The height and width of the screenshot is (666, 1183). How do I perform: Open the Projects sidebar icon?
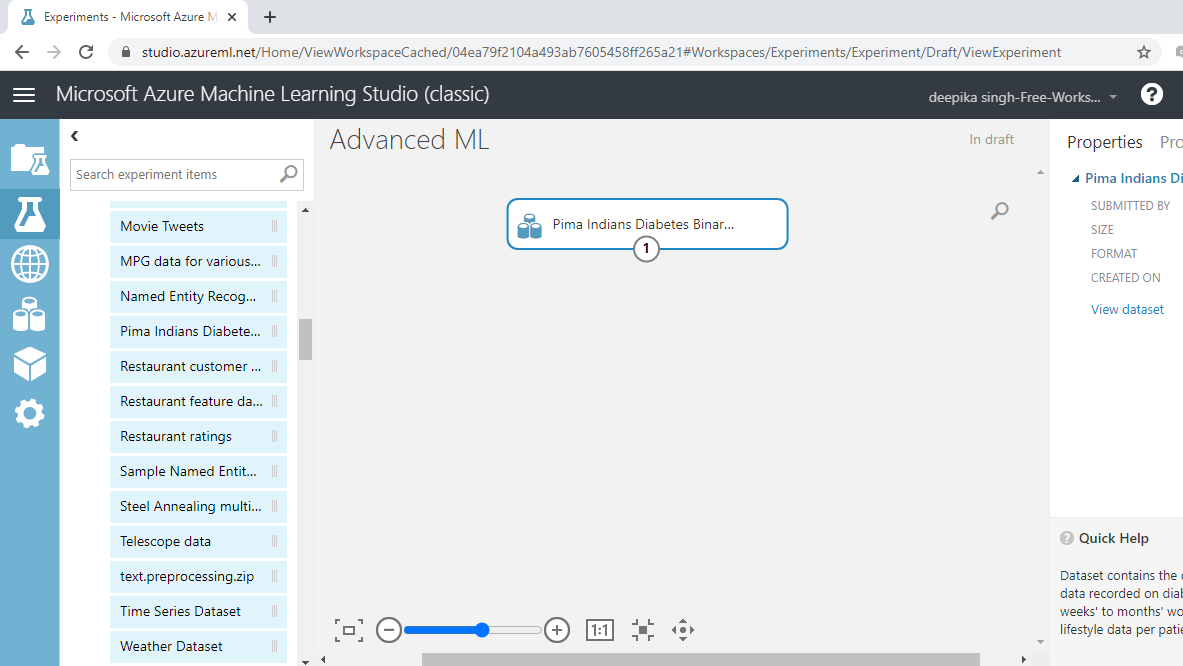[29, 160]
